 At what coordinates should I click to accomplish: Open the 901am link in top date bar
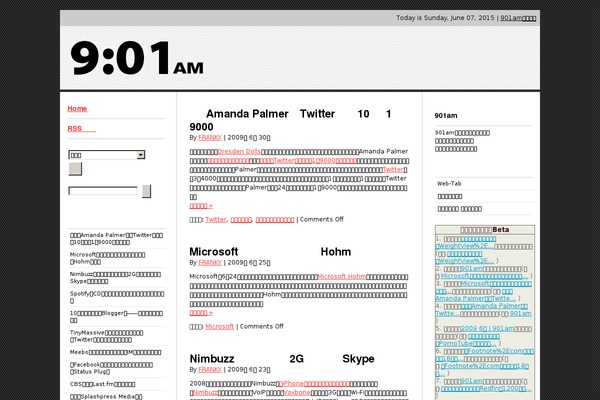coord(518,18)
